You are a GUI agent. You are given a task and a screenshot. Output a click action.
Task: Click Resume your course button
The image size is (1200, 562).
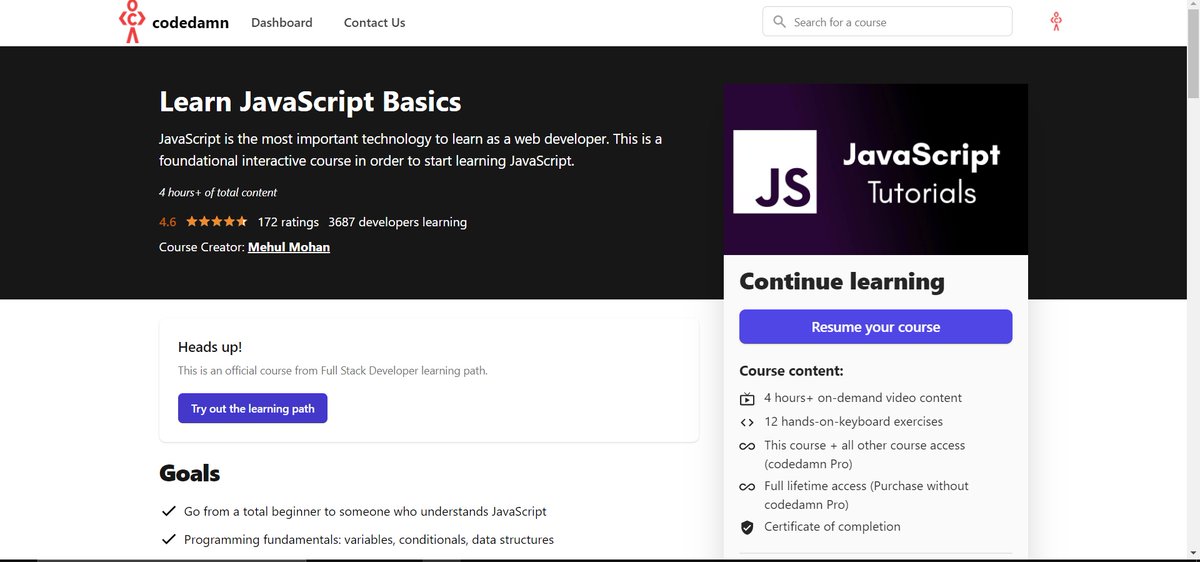(x=875, y=327)
